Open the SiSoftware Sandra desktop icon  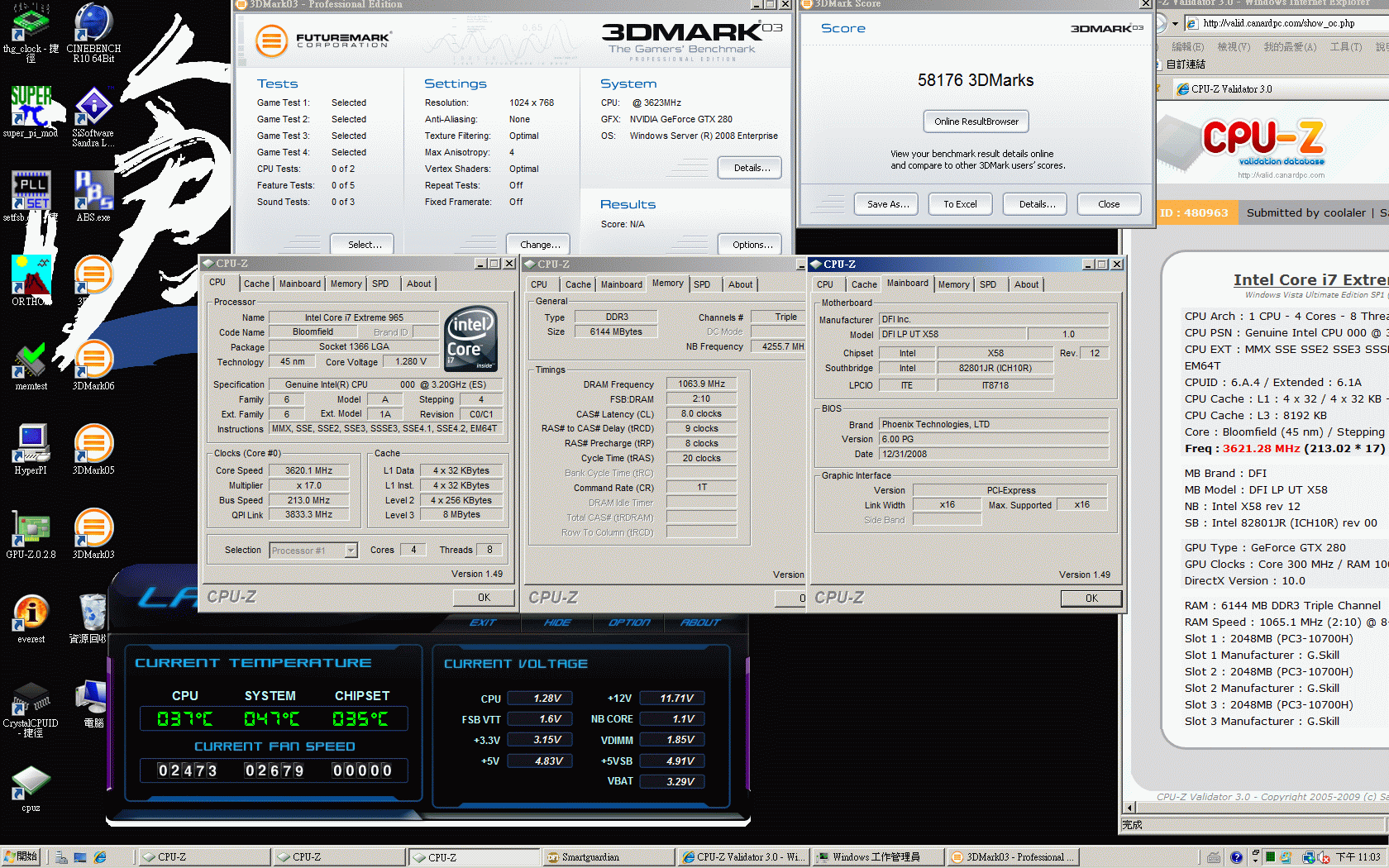(93, 117)
